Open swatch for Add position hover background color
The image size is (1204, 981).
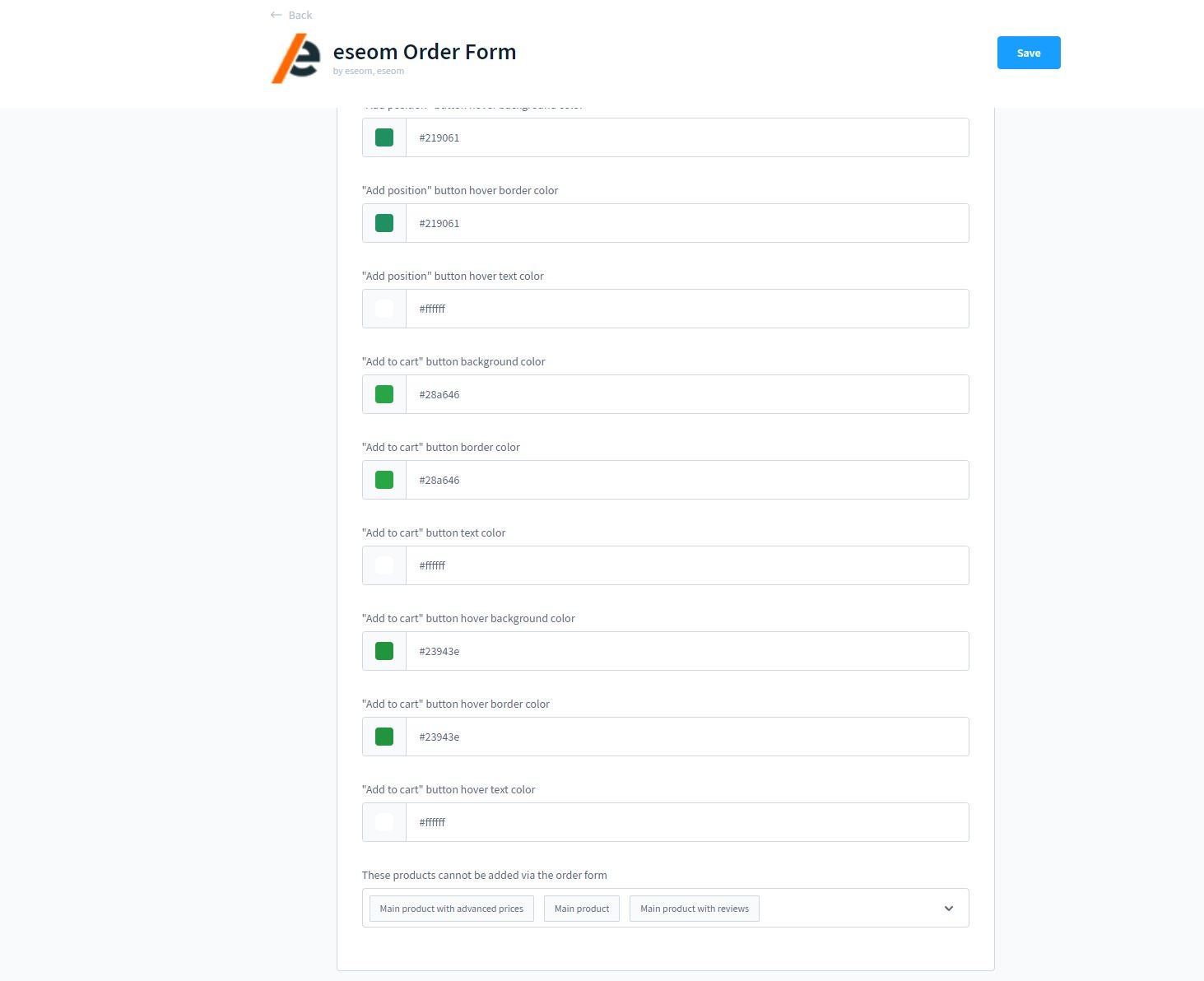[384, 137]
